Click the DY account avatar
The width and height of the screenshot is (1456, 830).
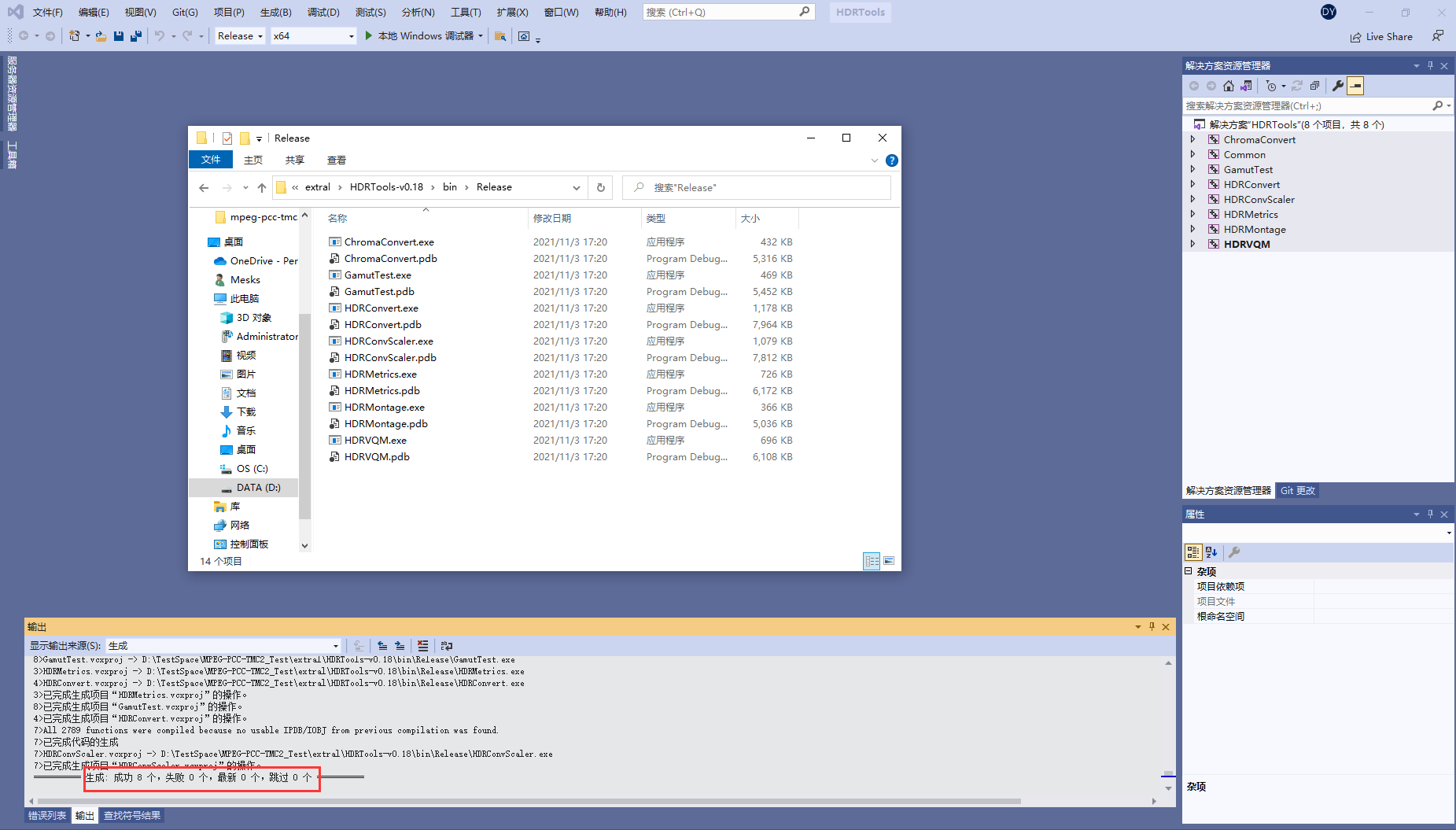pyautogui.click(x=1329, y=12)
